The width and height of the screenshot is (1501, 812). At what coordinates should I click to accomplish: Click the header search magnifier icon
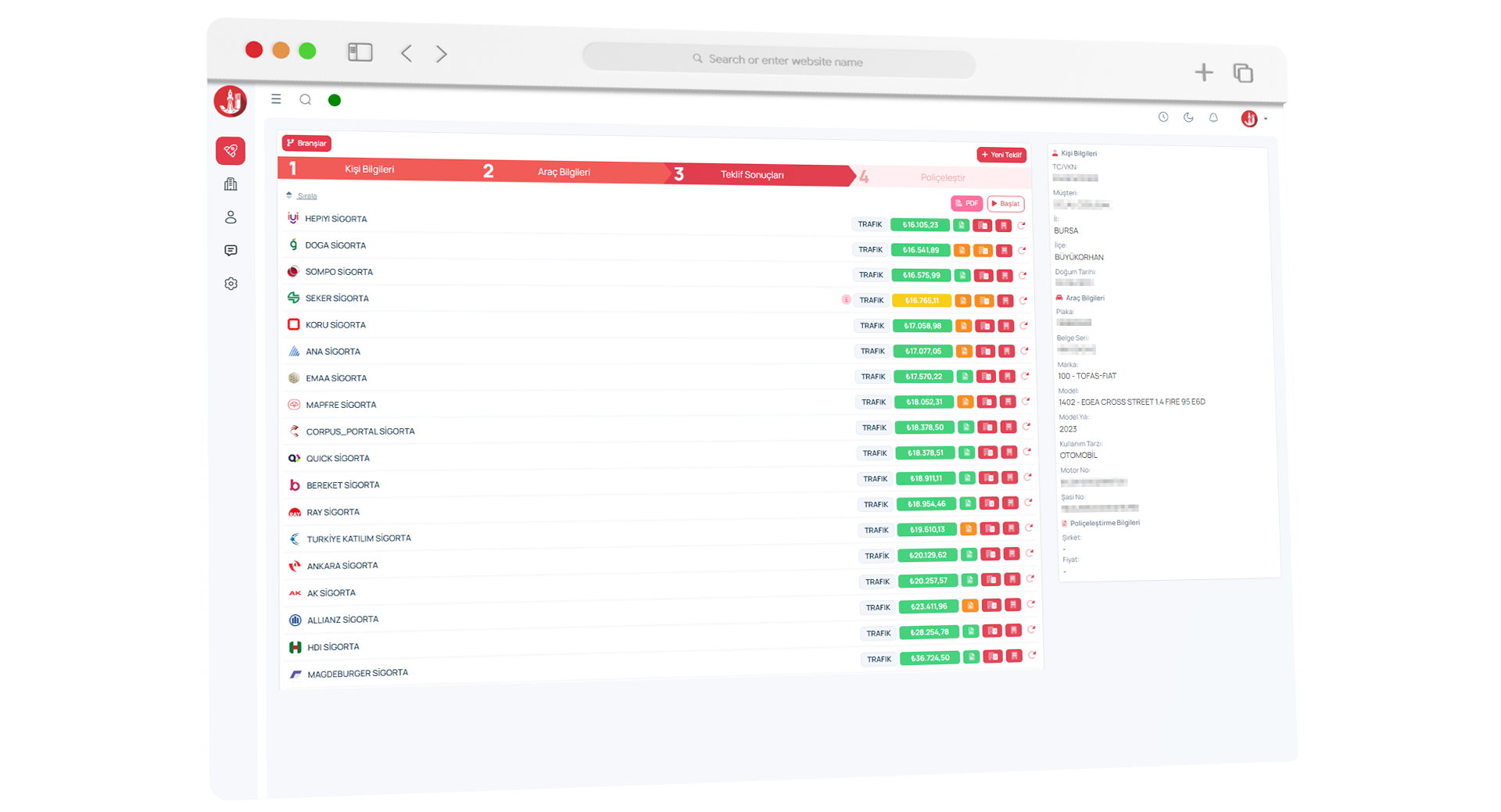pyautogui.click(x=306, y=99)
